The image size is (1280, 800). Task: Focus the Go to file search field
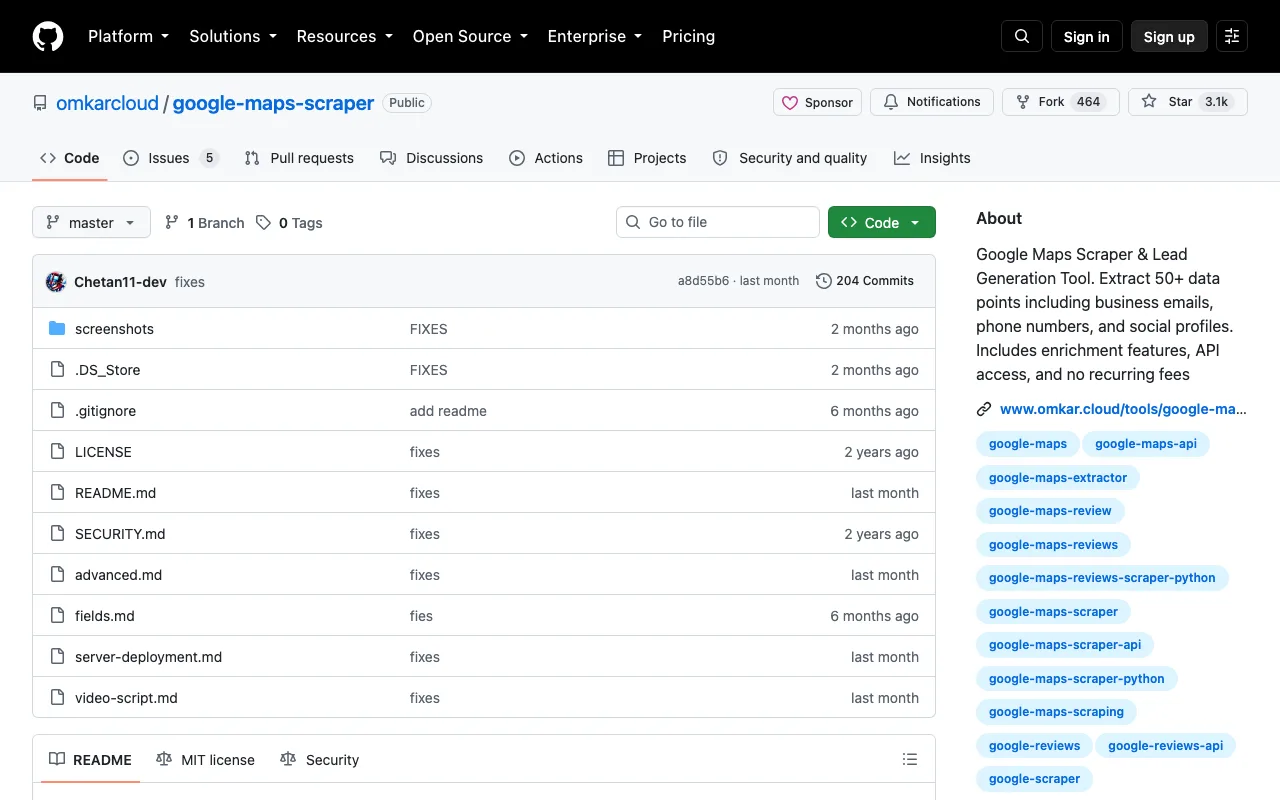pyautogui.click(x=718, y=222)
